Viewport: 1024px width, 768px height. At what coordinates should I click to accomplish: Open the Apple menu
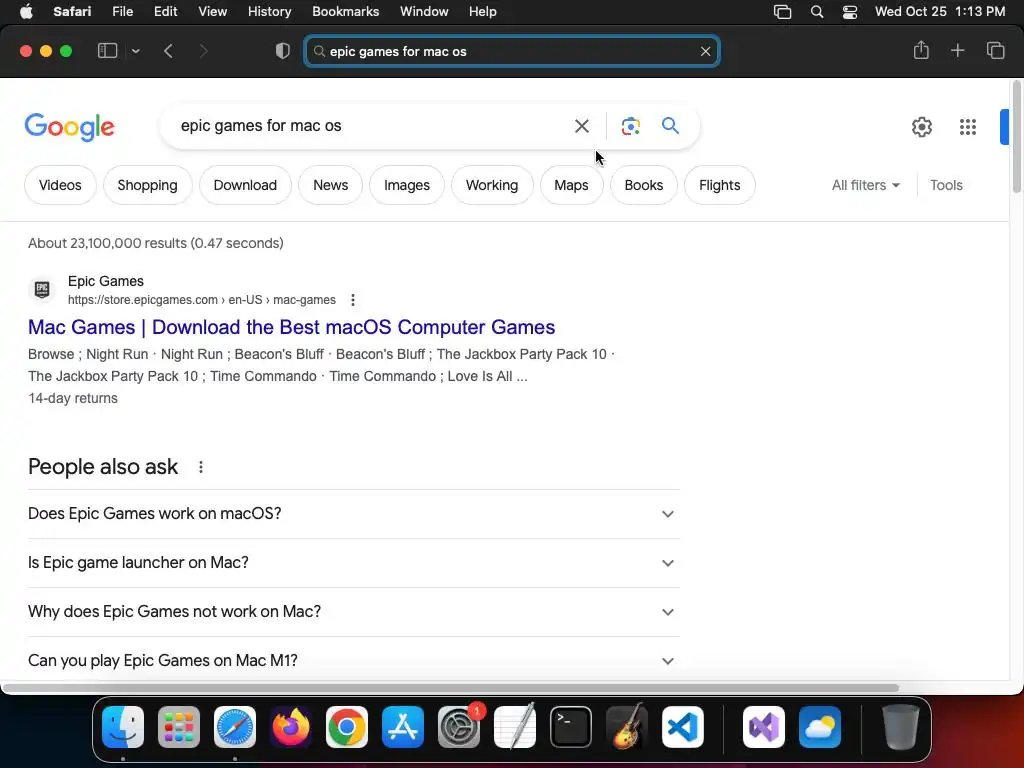click(x=26, y=12)
